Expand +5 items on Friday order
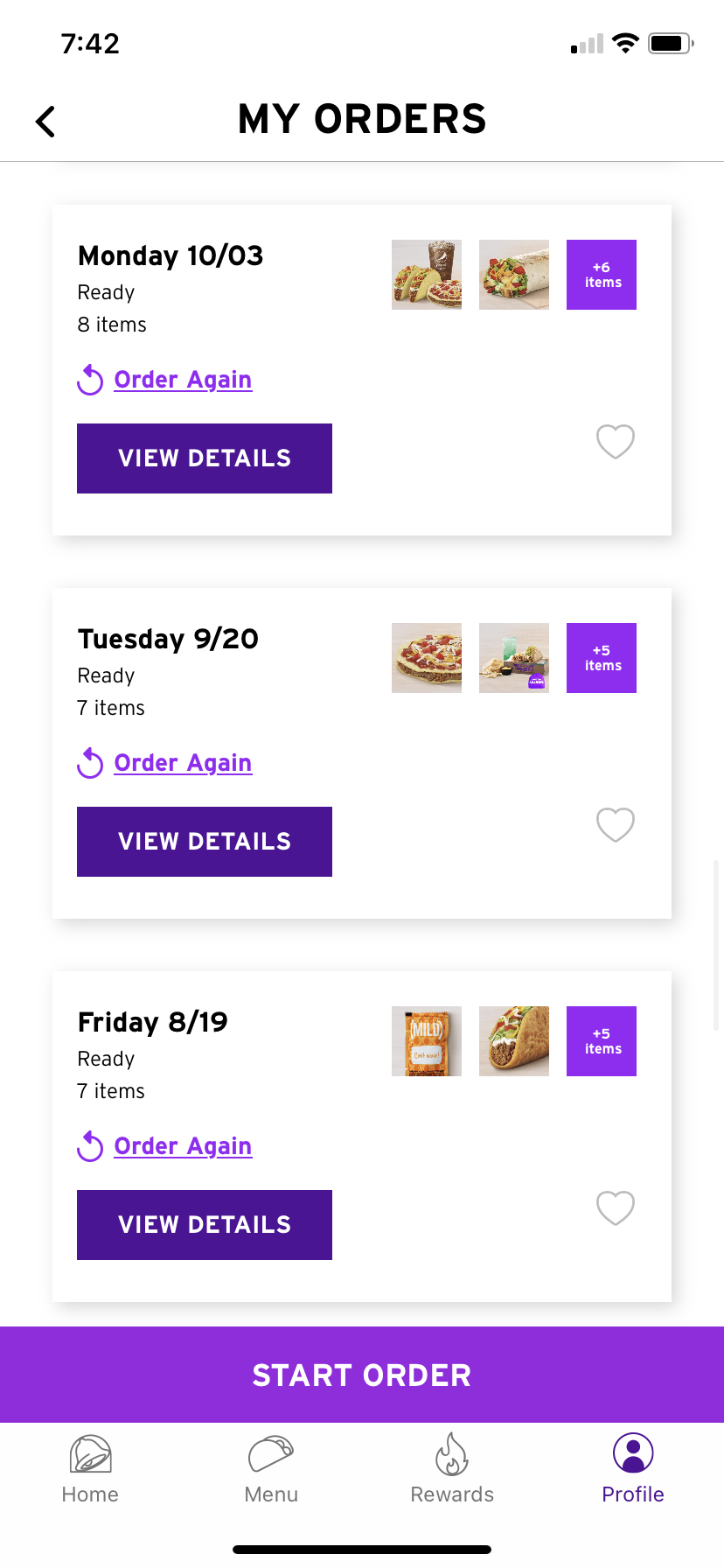 (602, 1041)
